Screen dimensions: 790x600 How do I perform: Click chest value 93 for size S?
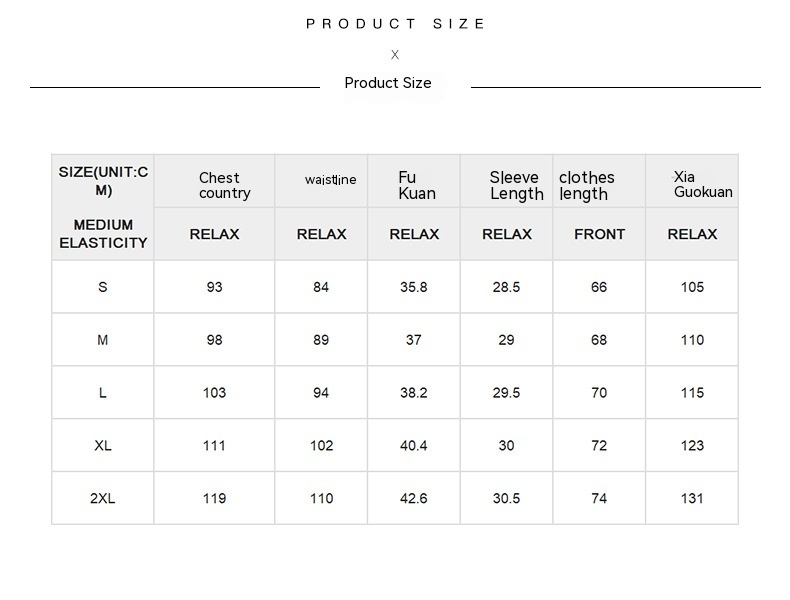pos(215,287)
